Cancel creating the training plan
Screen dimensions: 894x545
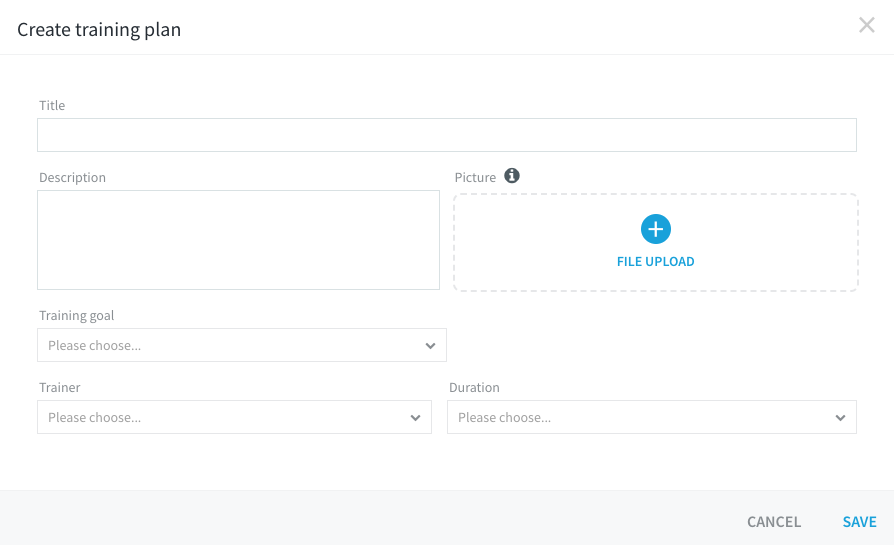pyautogui.click(x=774, y=522)
